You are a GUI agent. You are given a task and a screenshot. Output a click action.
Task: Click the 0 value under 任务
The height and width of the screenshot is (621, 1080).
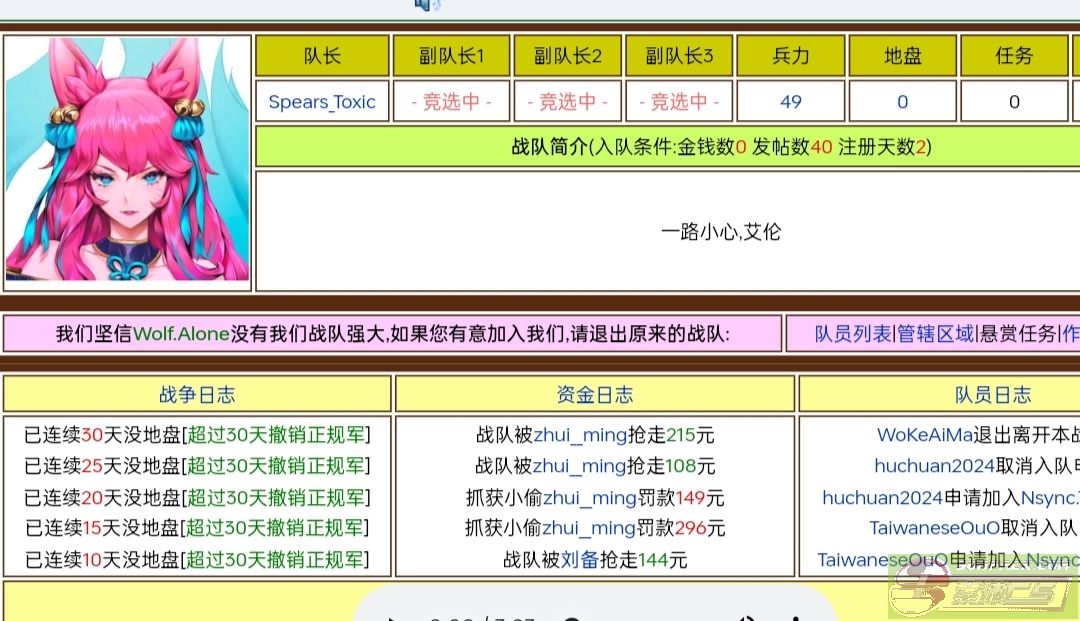tap(1014, 102)
